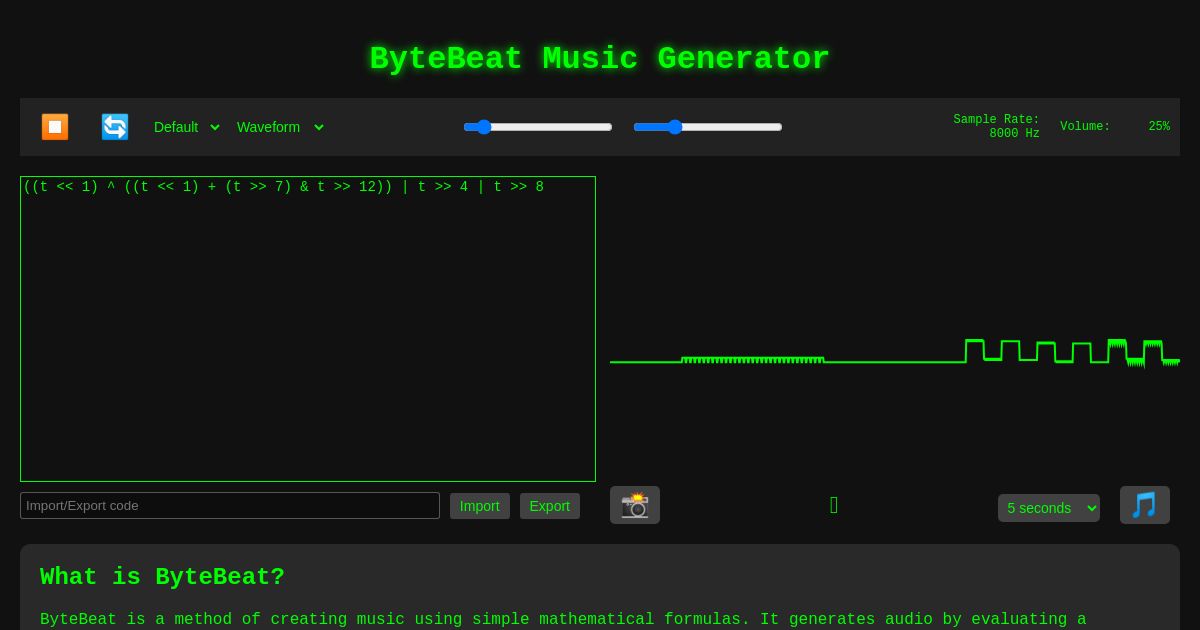Expand the chevron next to Waveform

point(318,127)
